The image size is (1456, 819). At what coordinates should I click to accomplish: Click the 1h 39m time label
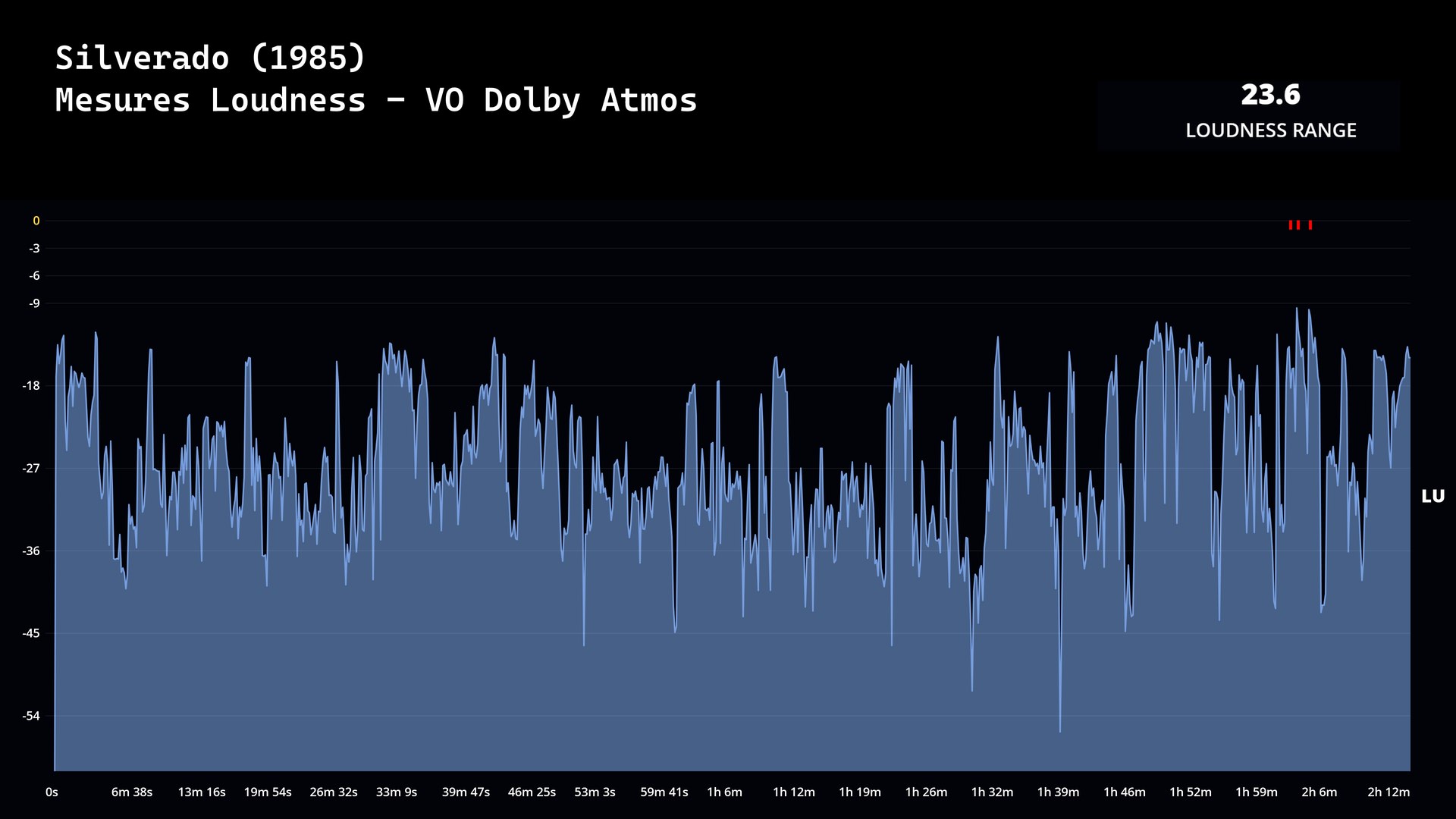point(1058,792)
